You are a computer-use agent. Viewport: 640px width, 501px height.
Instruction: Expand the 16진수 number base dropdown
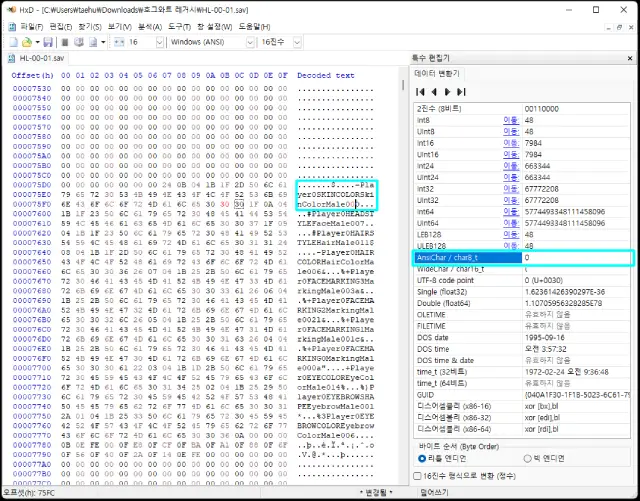(x=297, y=42)
